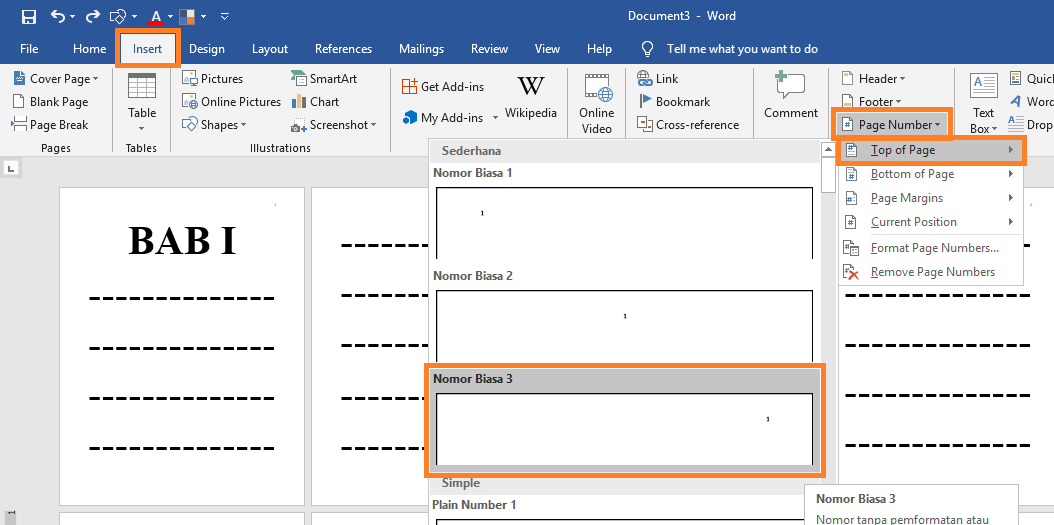
Task: Add a new Comment
Action: [x=790, y=96]
